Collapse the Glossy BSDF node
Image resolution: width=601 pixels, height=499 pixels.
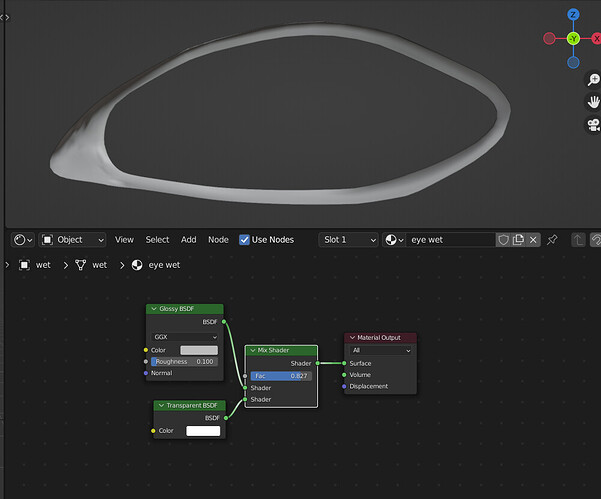tap(154, 309)
